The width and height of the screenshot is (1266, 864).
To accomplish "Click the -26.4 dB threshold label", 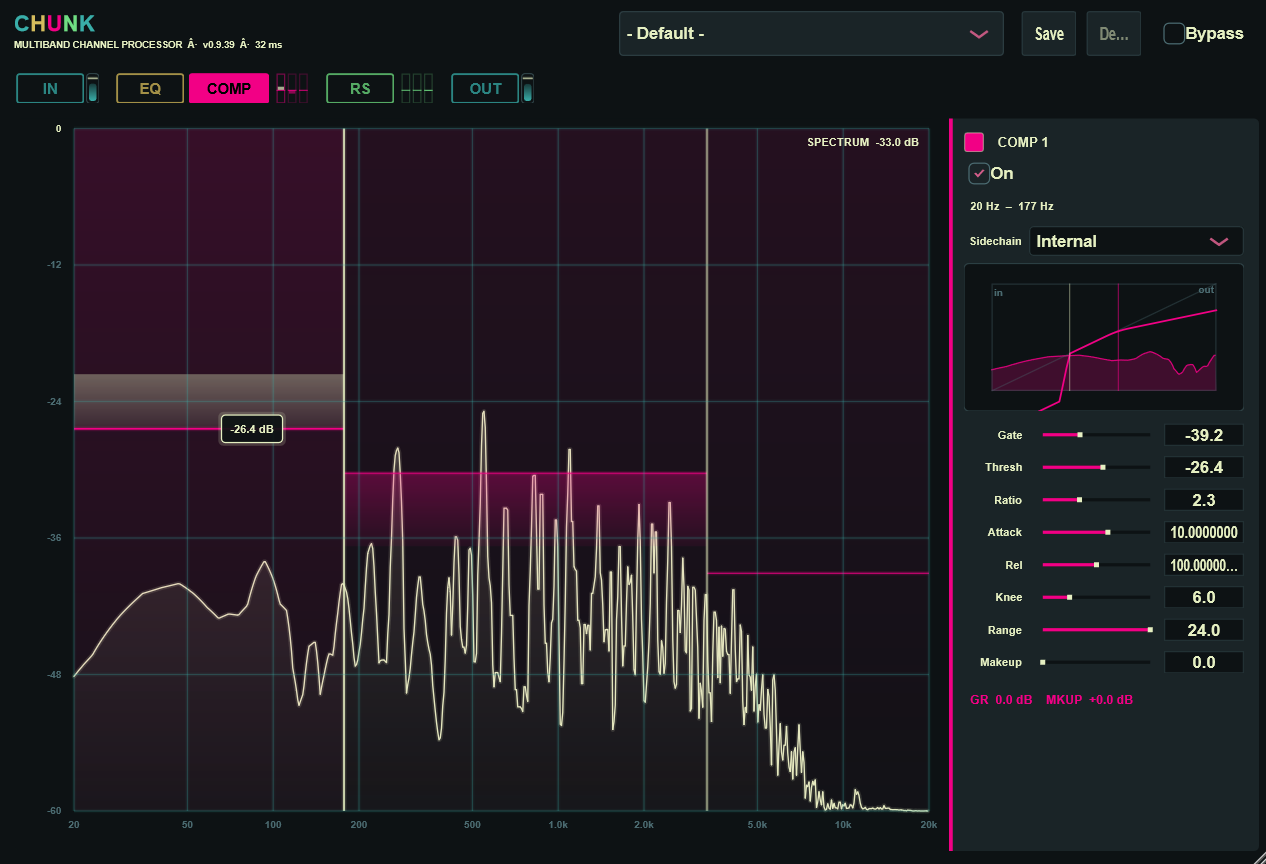I will point(252,429).
